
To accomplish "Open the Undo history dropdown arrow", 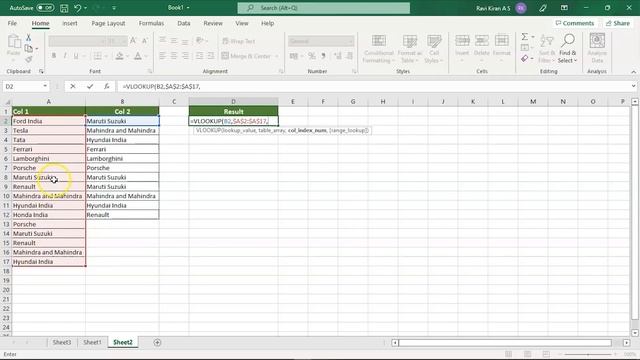I will click(85, 8).
